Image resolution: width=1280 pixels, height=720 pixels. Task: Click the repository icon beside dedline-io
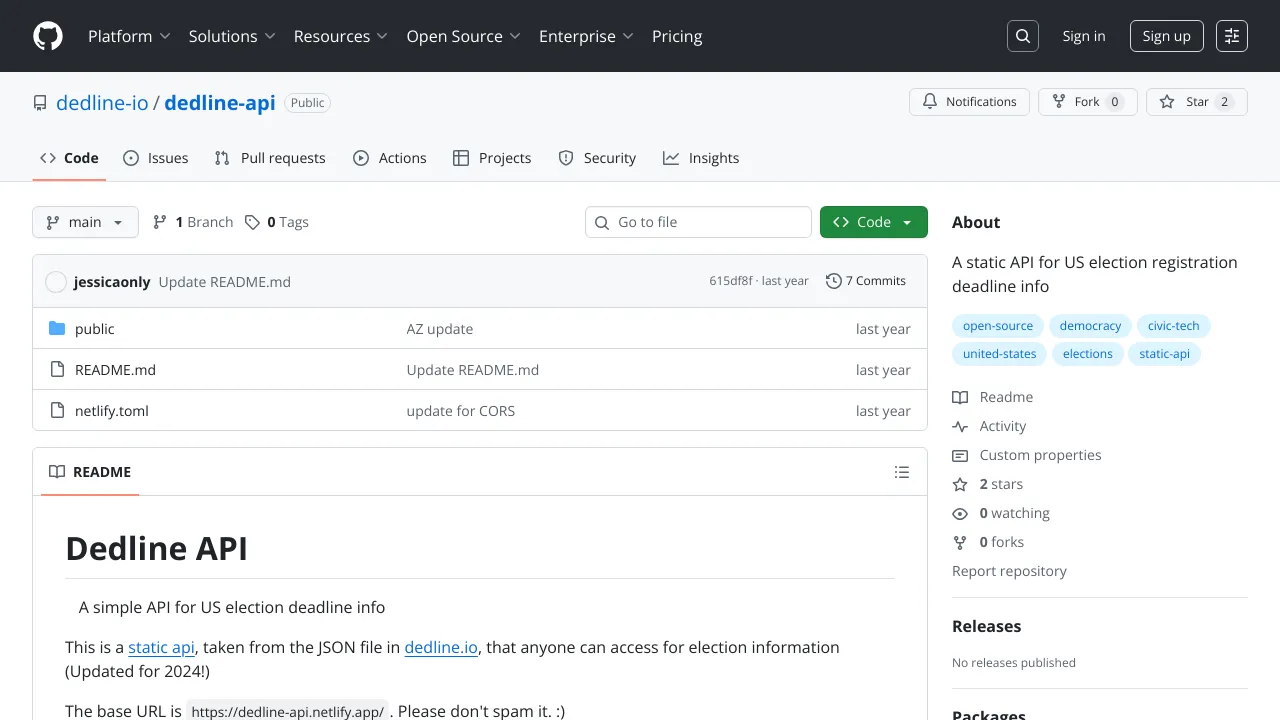coord(40,103)
